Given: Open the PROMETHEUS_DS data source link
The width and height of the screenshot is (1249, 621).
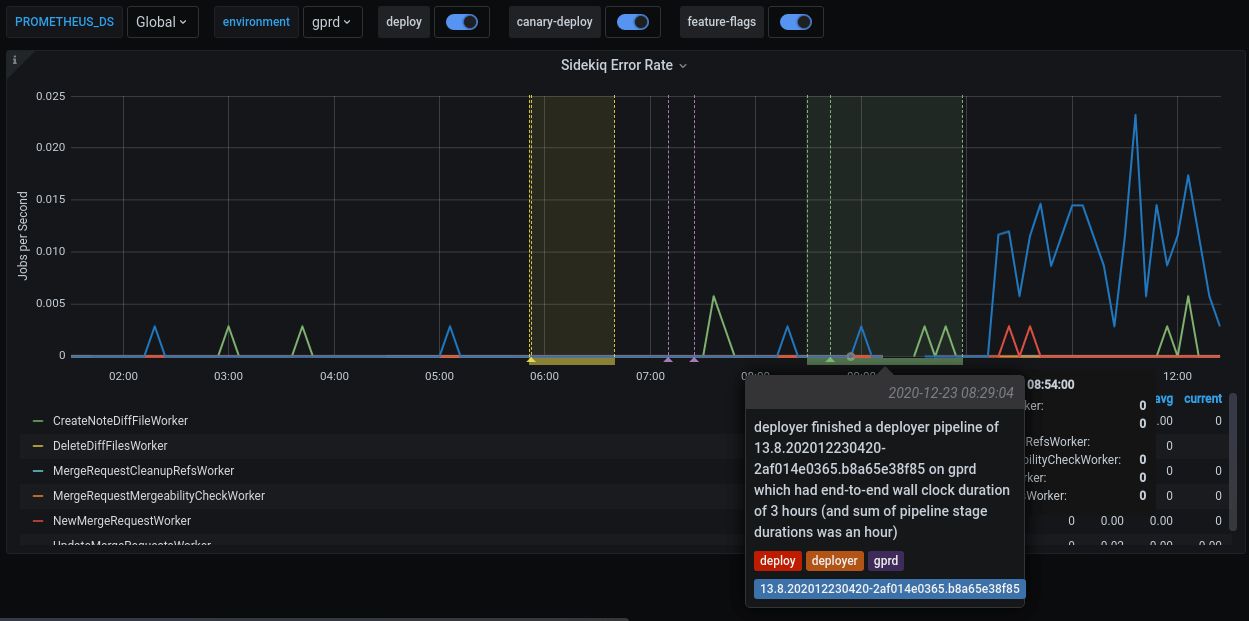Looking at the screenshot, I should [x=64, y=21].
